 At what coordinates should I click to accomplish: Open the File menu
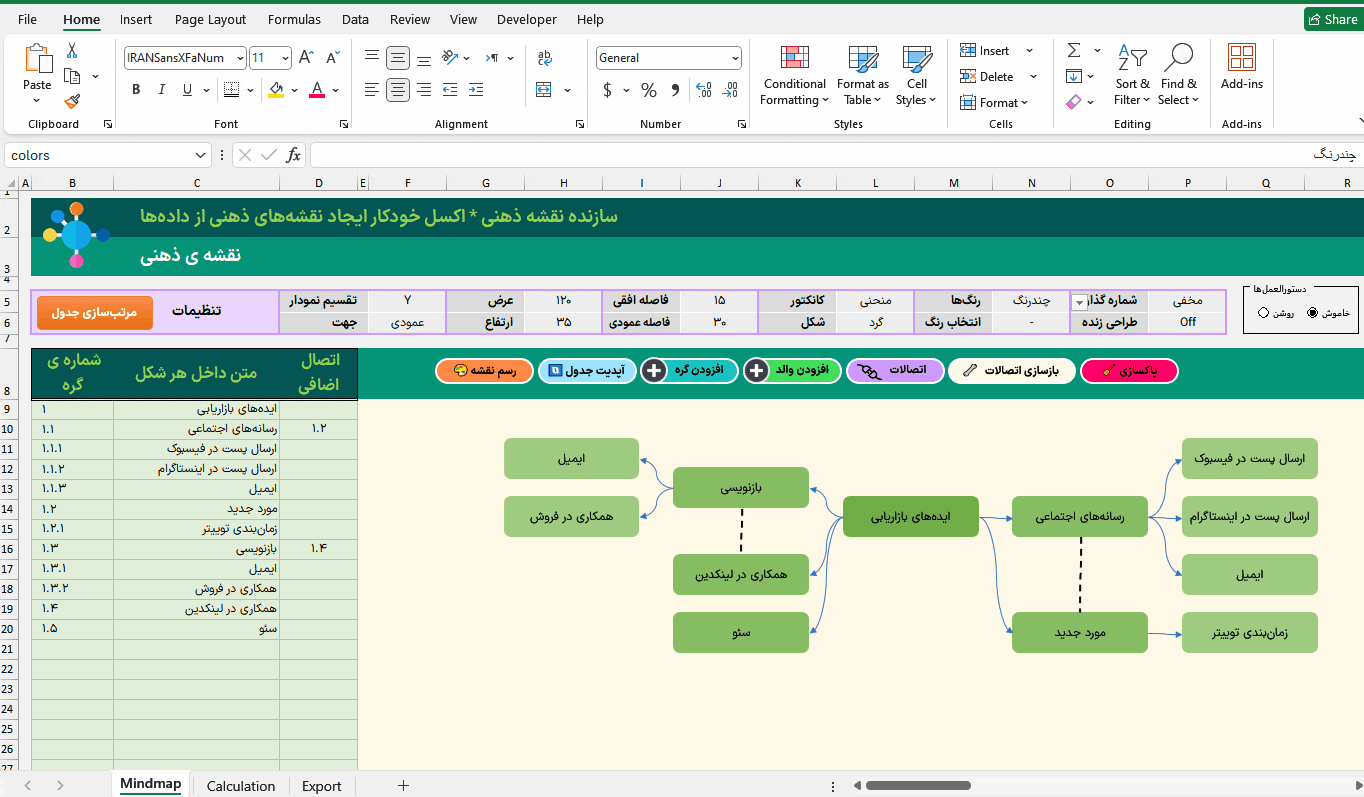[x=27, y=19]
